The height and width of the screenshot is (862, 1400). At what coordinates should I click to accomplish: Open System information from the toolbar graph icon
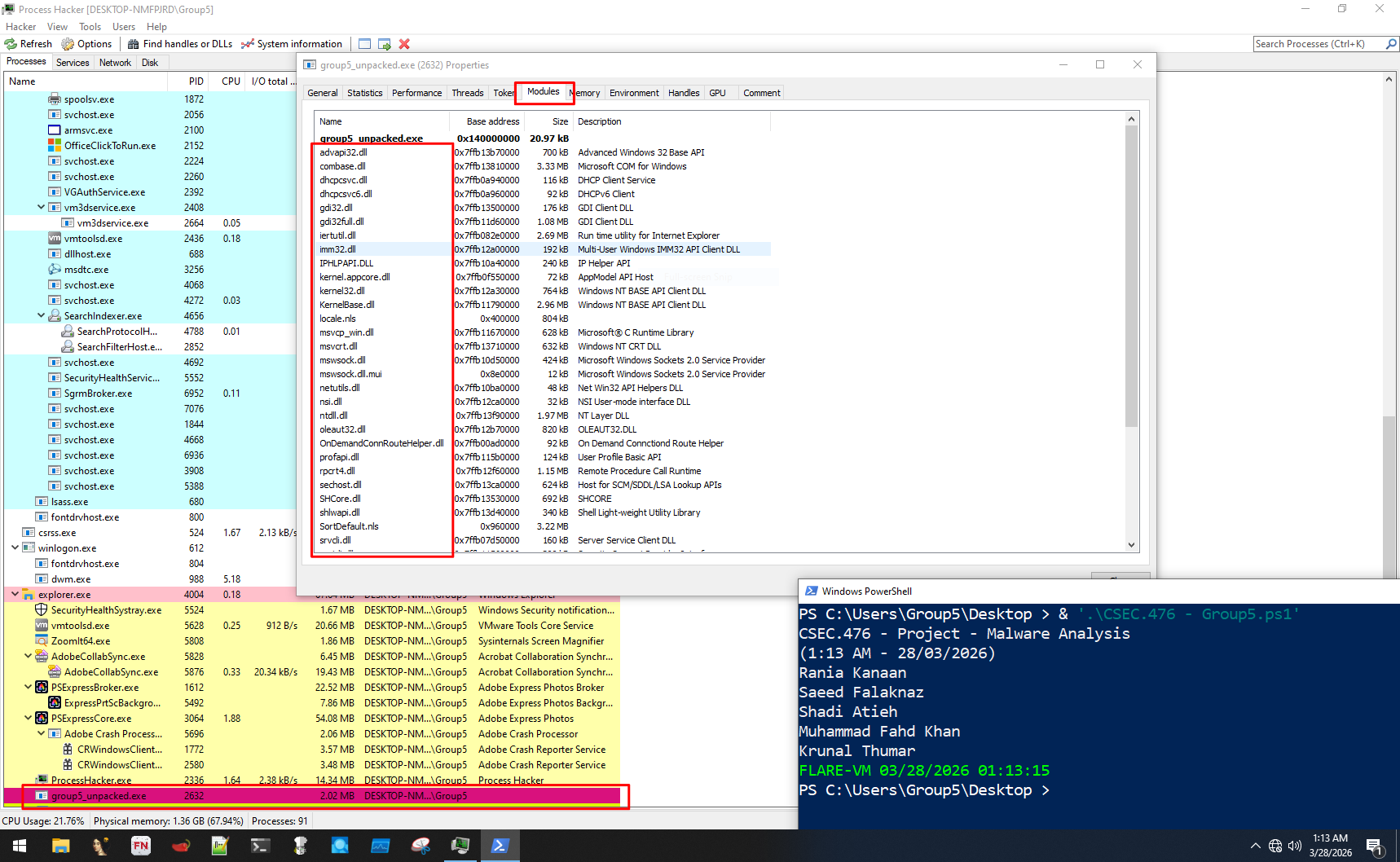click(248, 43)
